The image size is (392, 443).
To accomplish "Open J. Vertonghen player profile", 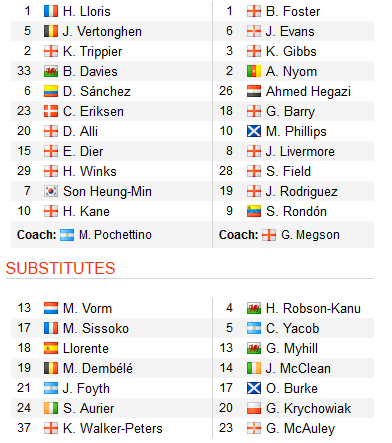I will 102,32.
